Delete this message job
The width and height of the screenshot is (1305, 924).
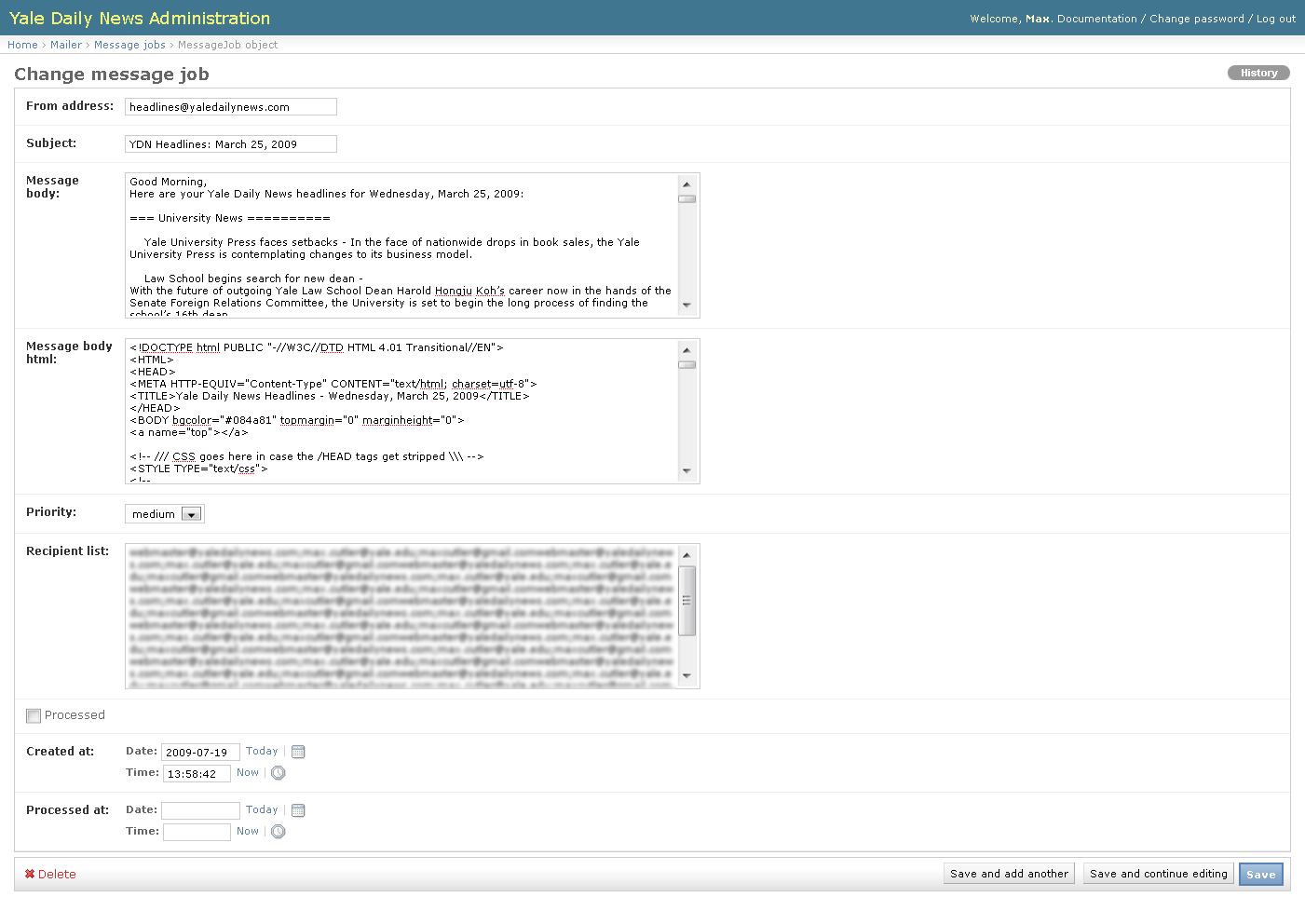pyautogui.click(x=50, y=874)
